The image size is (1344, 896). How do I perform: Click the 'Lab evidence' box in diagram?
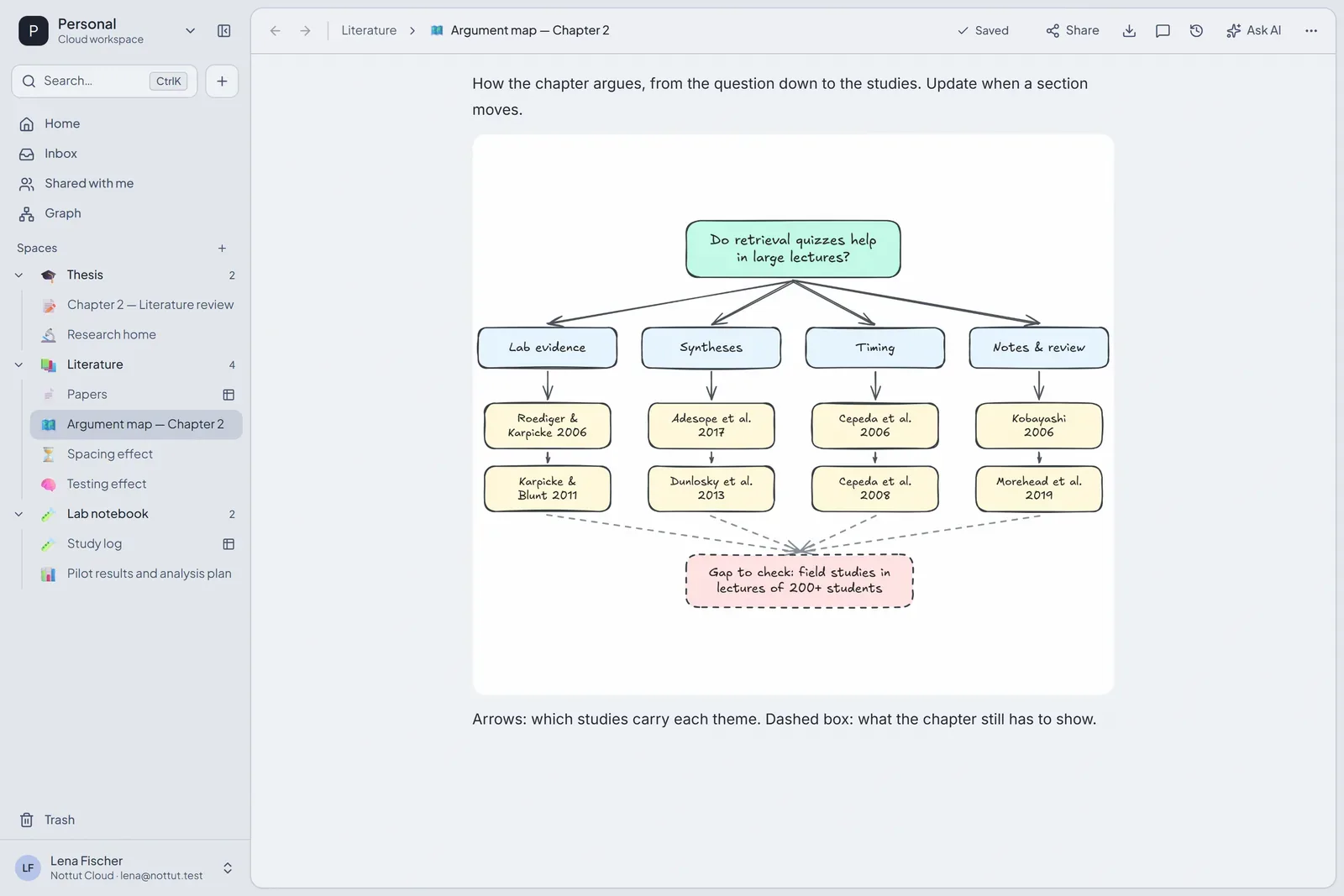[x=548, y=348]
